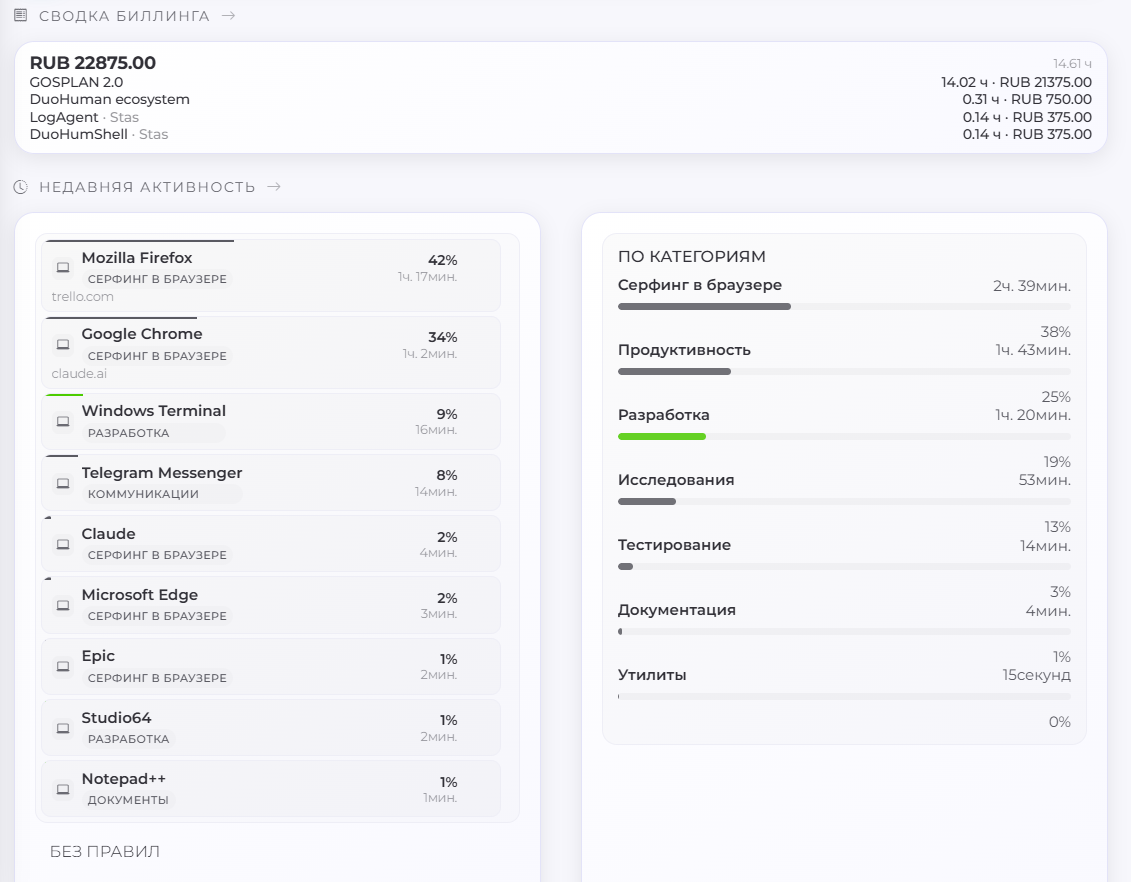Open the Windows Terminal activity entry
This screenshot has width=1131, height=882.
pos(270,421)
